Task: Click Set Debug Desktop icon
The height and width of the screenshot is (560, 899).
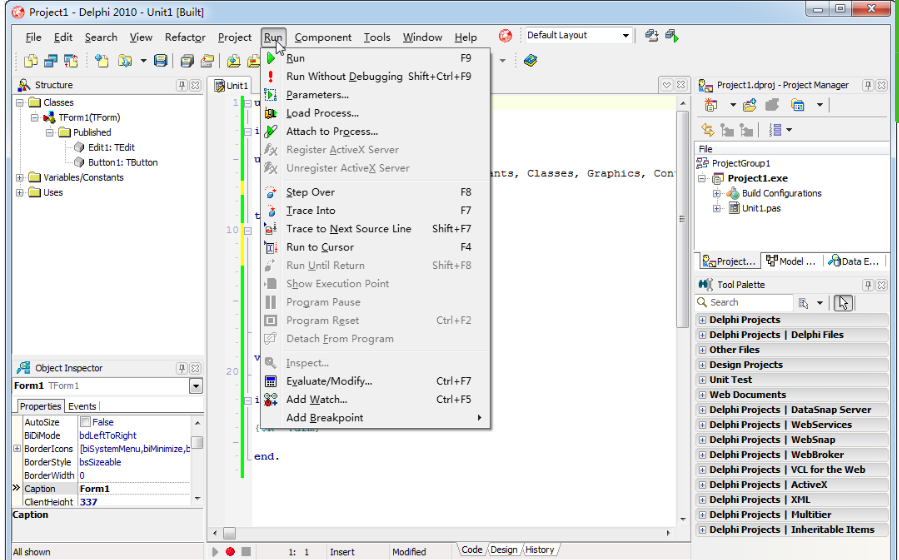Action: [x=672, y=36]
